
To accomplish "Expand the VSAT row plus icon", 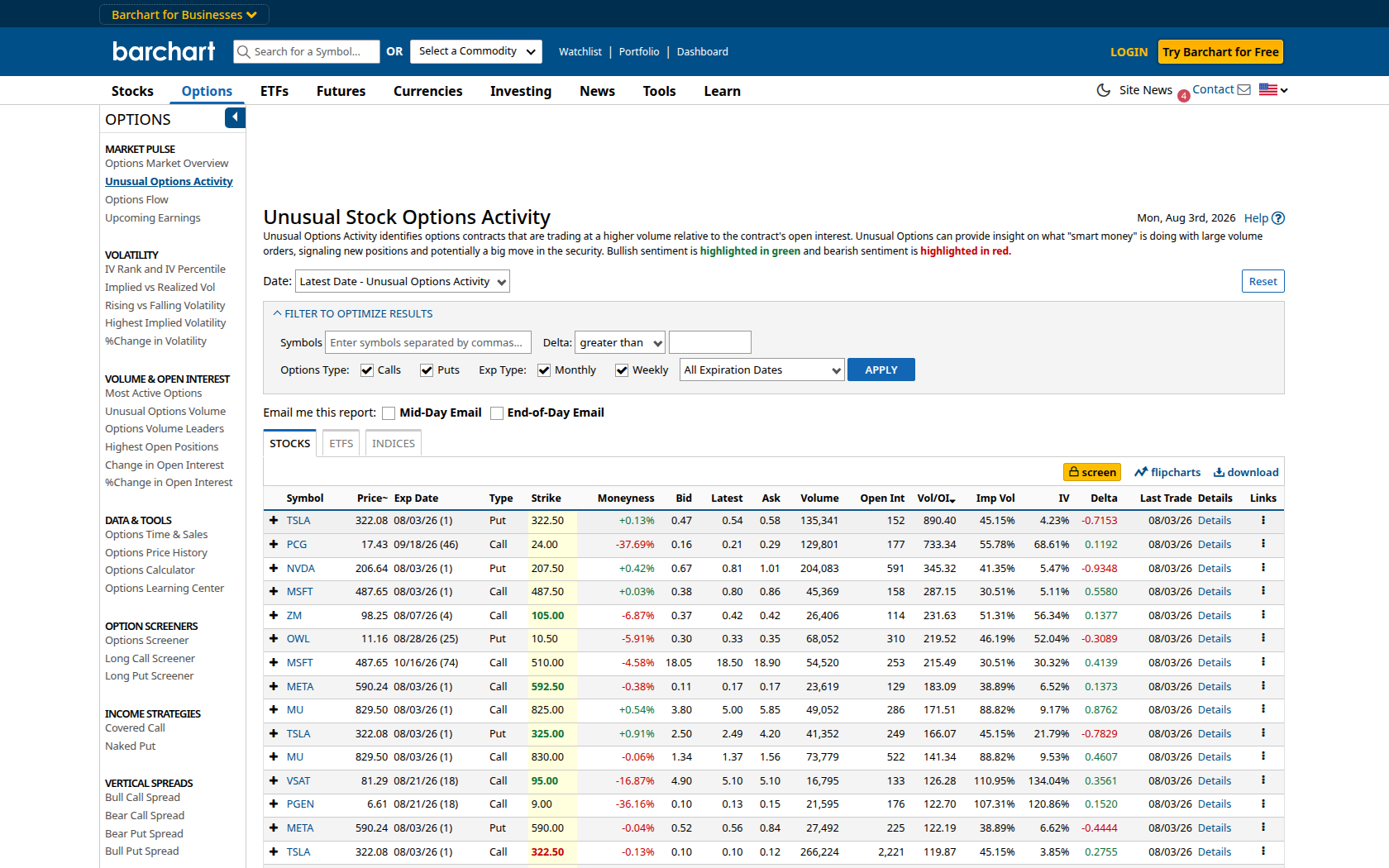I will (274, 781).
